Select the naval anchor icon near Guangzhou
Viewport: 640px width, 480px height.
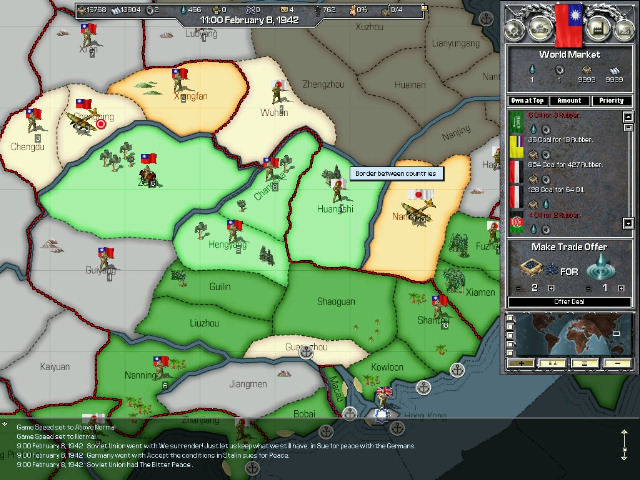coord(308,352)
